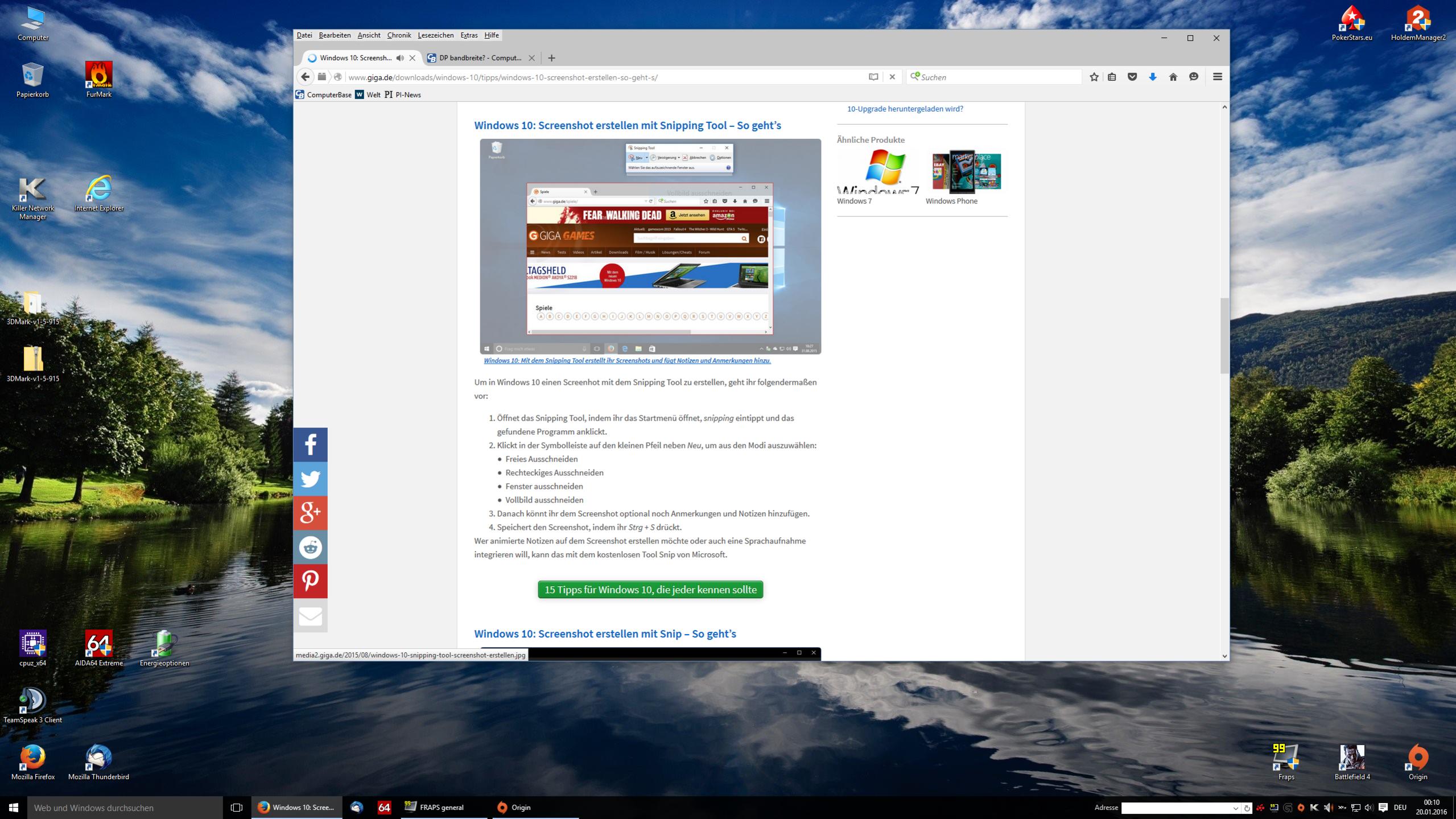Select the Fraps desktop icon

pos(1286,762)
